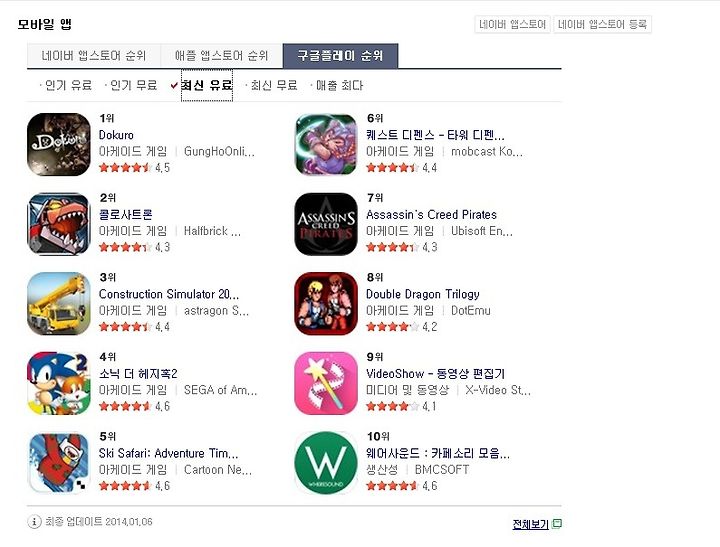The image size is (720, 547).
Task: Open the Double Dragon Trilogy title link
Action: pyautogui.click(x=422, y=294)
